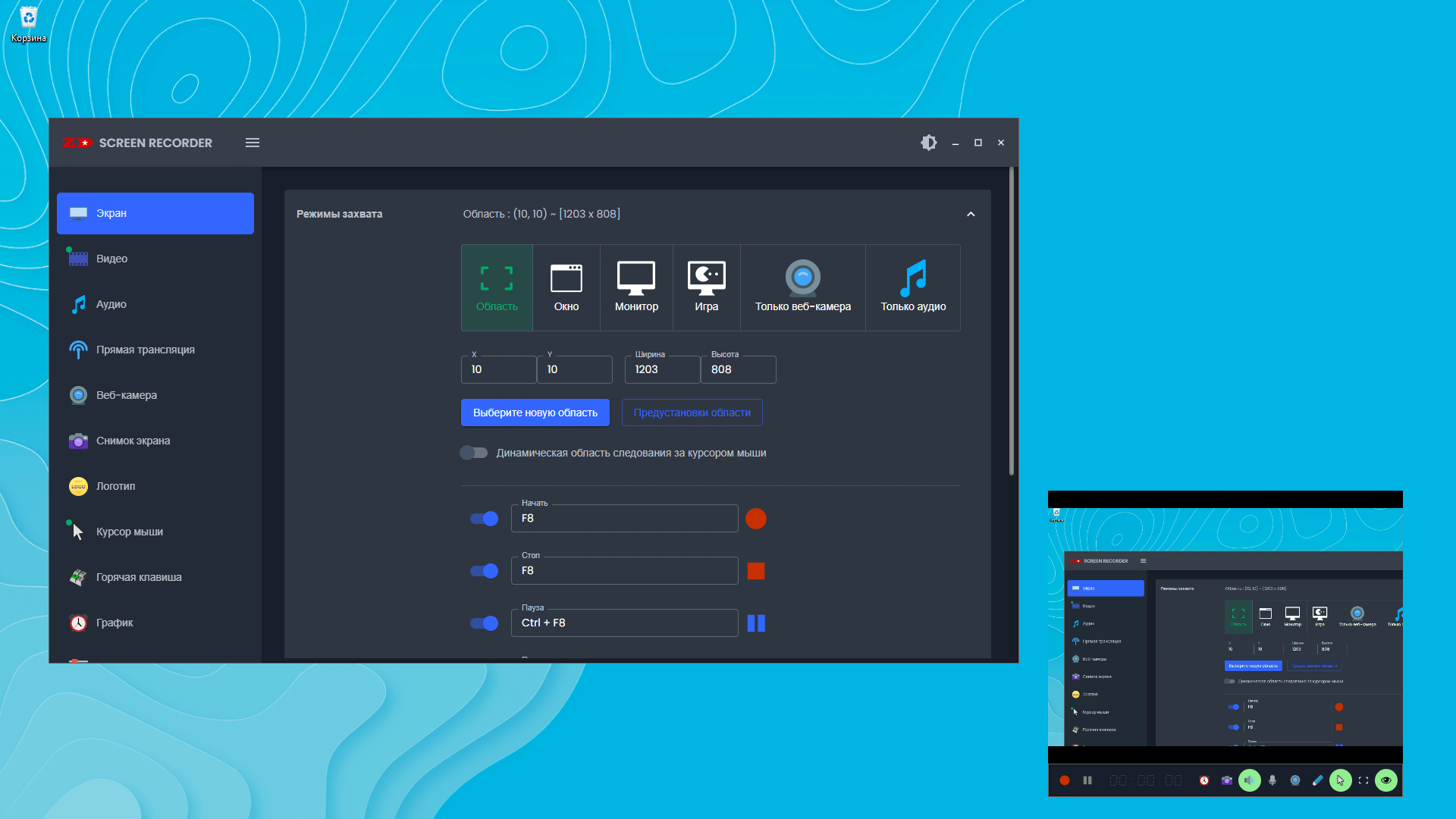Image resolution: width=1456 pixels, height=819 pixels.
Task: Turn off the Пауза Ctrl + F8 hotkey toggle
Action: coord(484,623)
